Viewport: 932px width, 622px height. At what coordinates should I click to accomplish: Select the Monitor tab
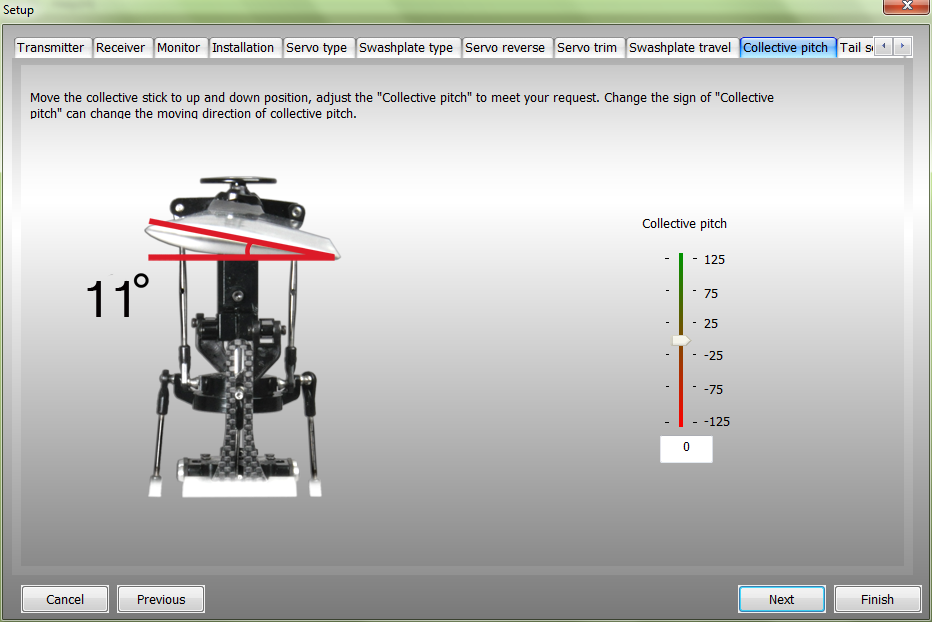179,48
